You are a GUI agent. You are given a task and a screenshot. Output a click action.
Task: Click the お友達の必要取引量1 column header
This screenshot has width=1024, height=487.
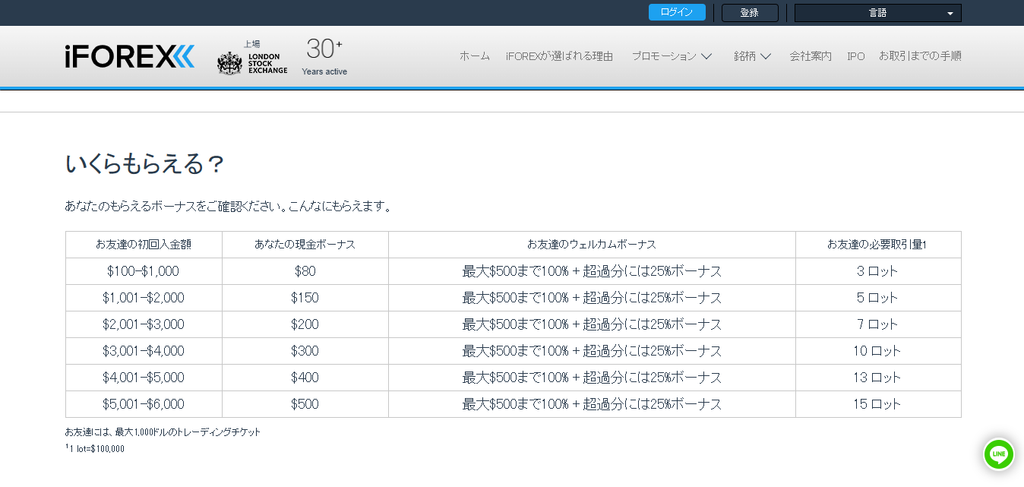click(878, 245)
